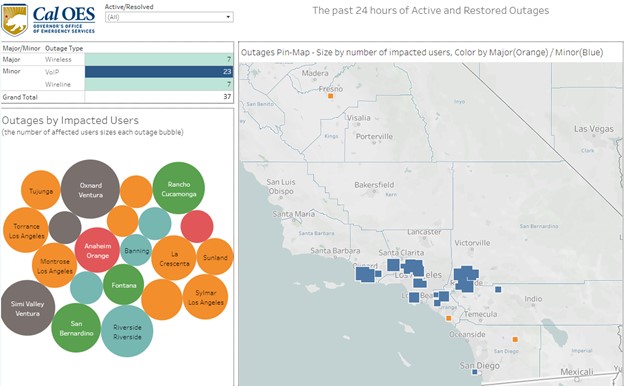Screen dimensions: 624x386
Task: Click the Oxnard Ventura outage bubble
Action: [x=90, y=189]
